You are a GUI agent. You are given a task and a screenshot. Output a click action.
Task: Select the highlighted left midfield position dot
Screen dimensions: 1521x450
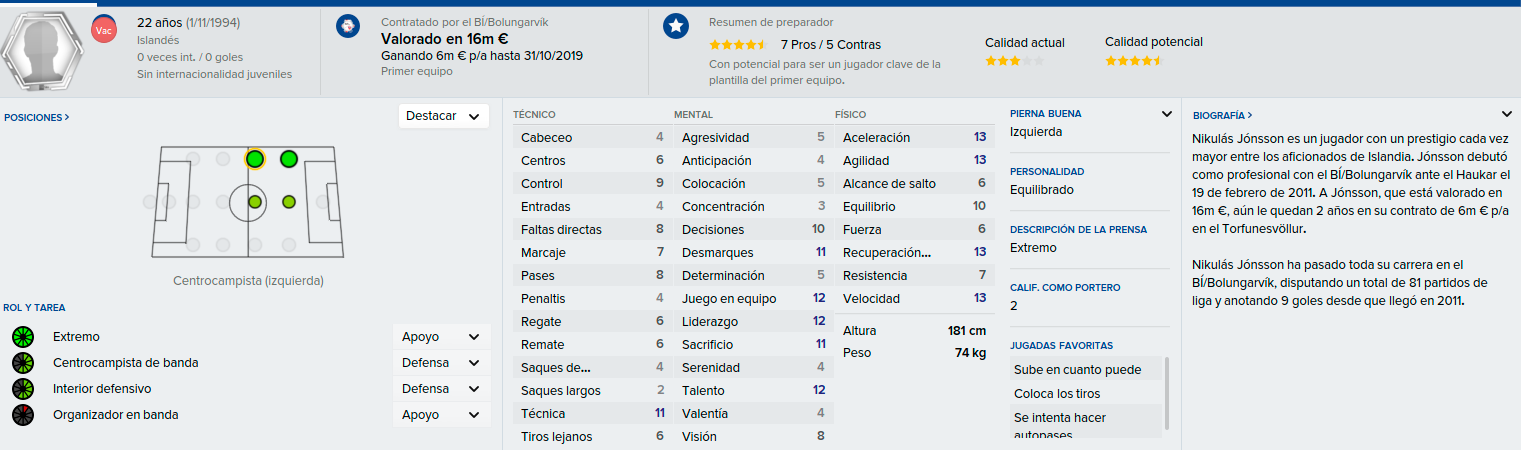pyautogui.click(x=255, y=159)
